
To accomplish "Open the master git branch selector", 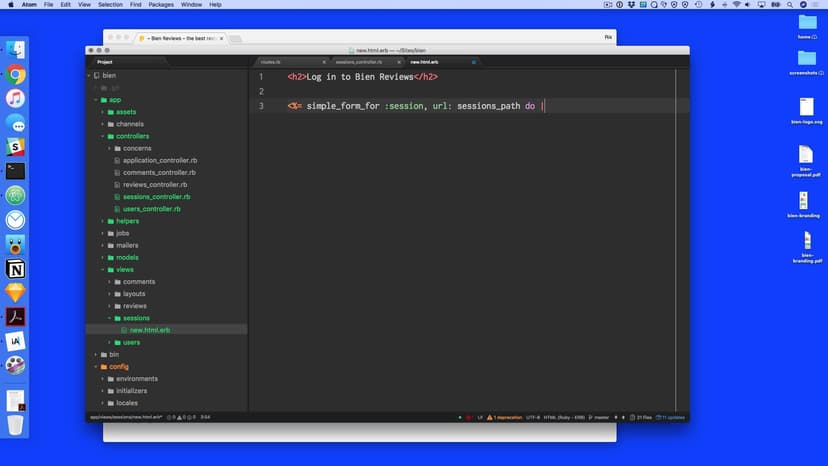I will (x=600, y=417).
